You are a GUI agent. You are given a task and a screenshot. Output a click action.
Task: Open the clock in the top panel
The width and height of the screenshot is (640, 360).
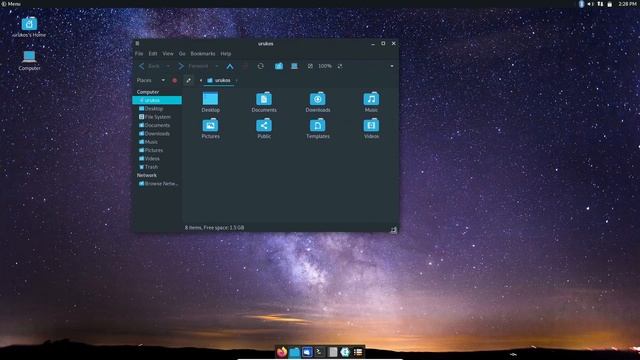[627, 4]
